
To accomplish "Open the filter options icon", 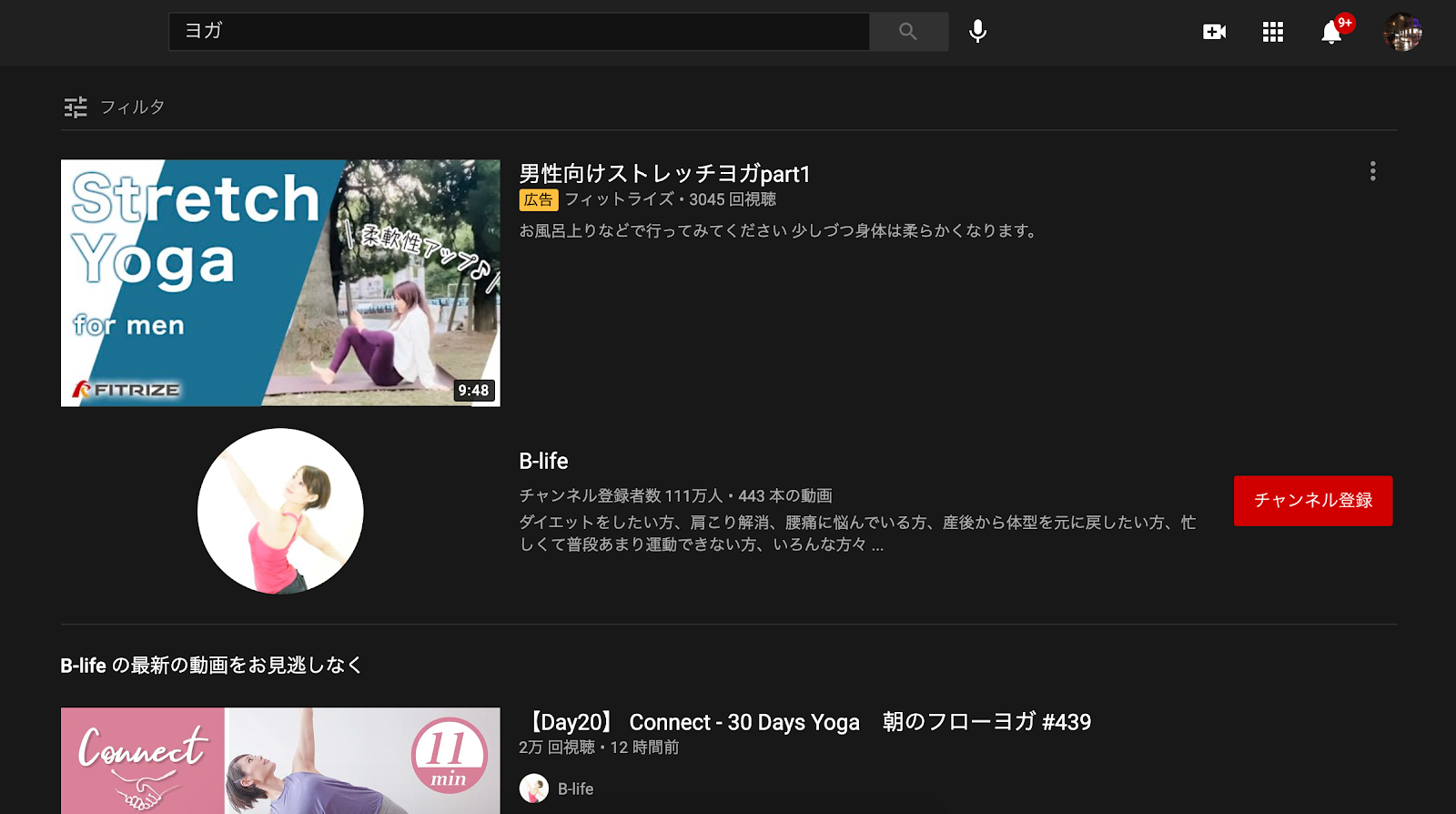I will pos(76,107).
